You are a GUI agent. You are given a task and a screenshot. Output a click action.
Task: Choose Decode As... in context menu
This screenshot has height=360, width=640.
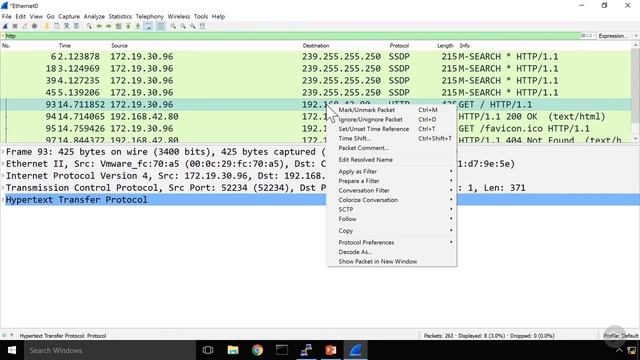(x=392, y=252)
